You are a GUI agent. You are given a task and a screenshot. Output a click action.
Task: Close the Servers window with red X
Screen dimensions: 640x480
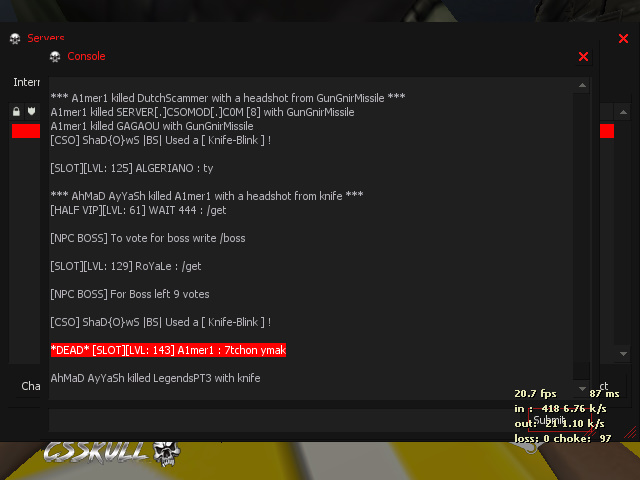tap(623, 38)
